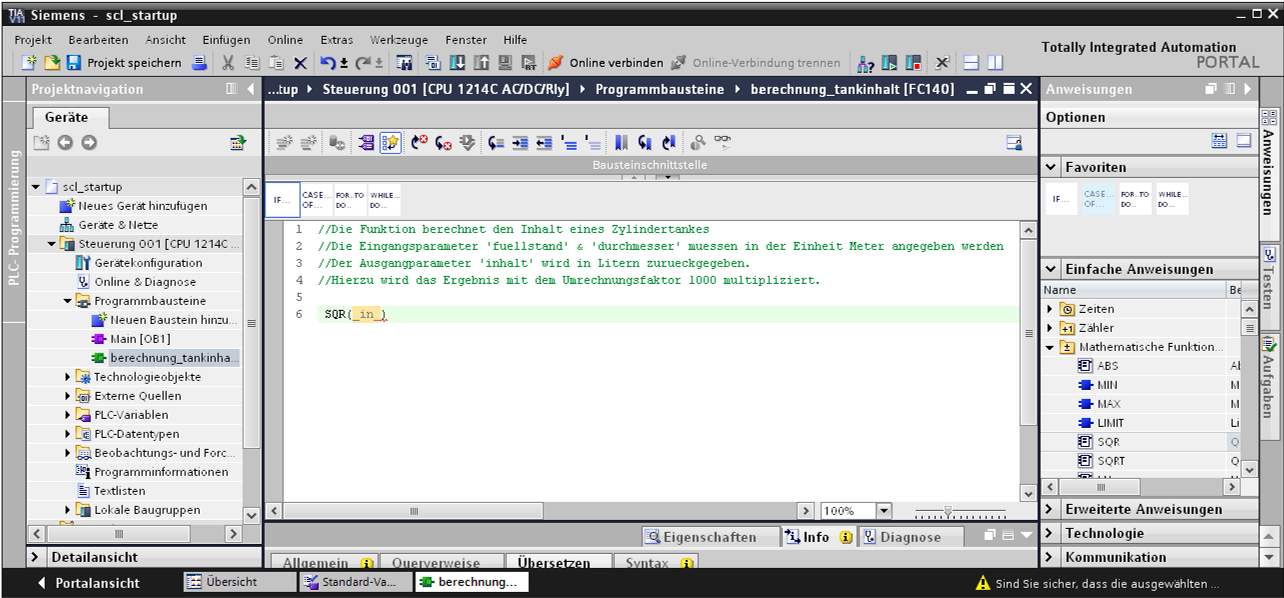Click the set bookmark icon in editor toolbar
Screen dimensions: 1284x598
point(621,143)
